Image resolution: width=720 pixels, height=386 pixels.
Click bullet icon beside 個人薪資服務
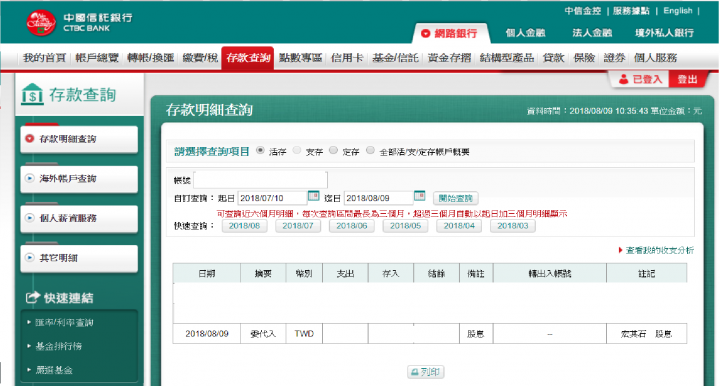[30, 218]
